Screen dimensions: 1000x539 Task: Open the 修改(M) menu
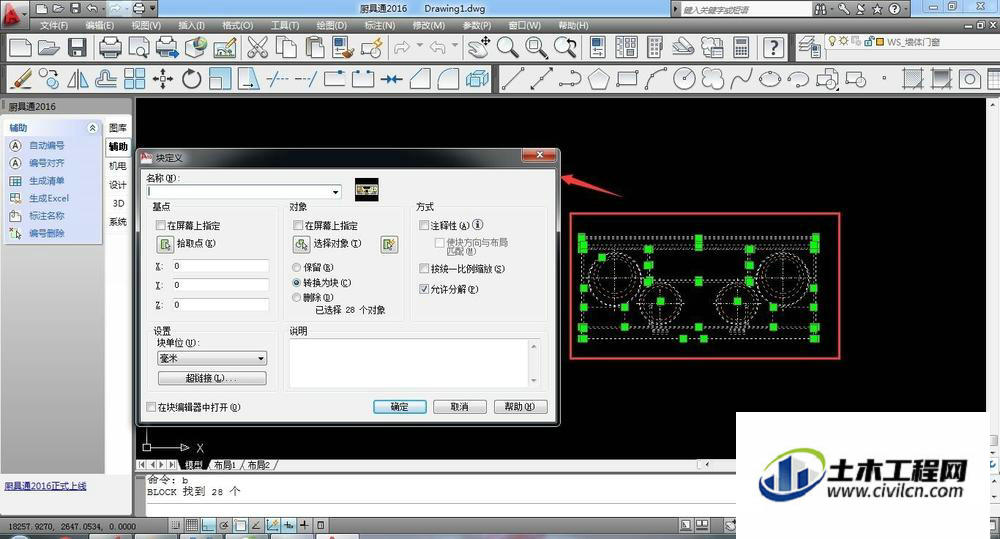429,26
